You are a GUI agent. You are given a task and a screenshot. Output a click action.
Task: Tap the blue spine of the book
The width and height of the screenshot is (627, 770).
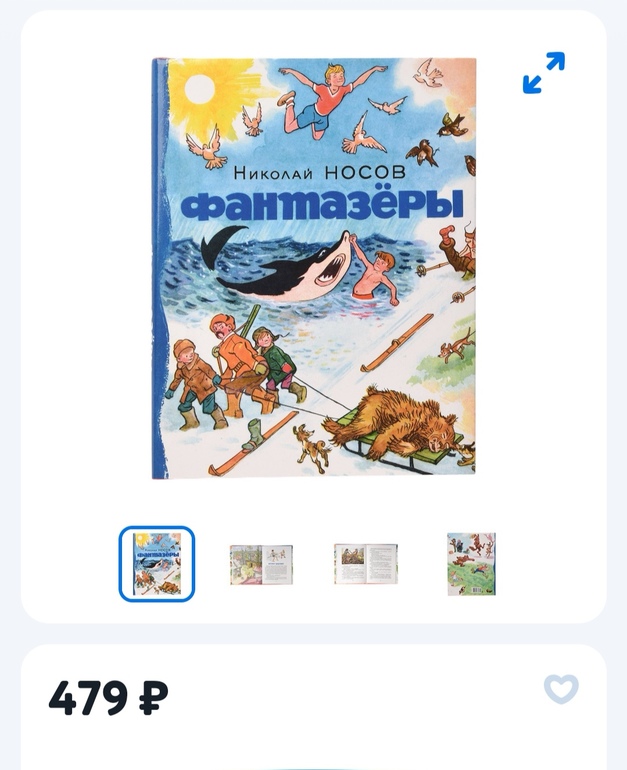(158, 268)
